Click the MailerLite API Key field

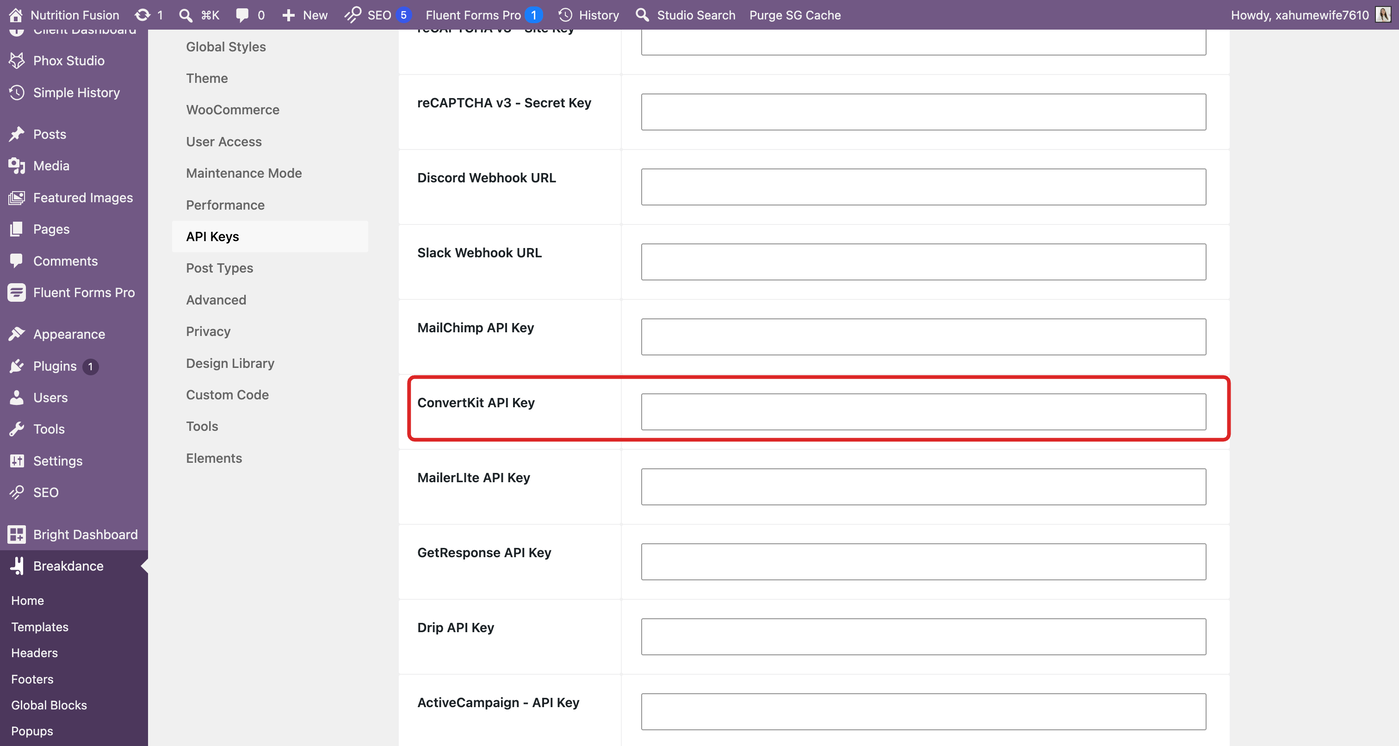923,487
